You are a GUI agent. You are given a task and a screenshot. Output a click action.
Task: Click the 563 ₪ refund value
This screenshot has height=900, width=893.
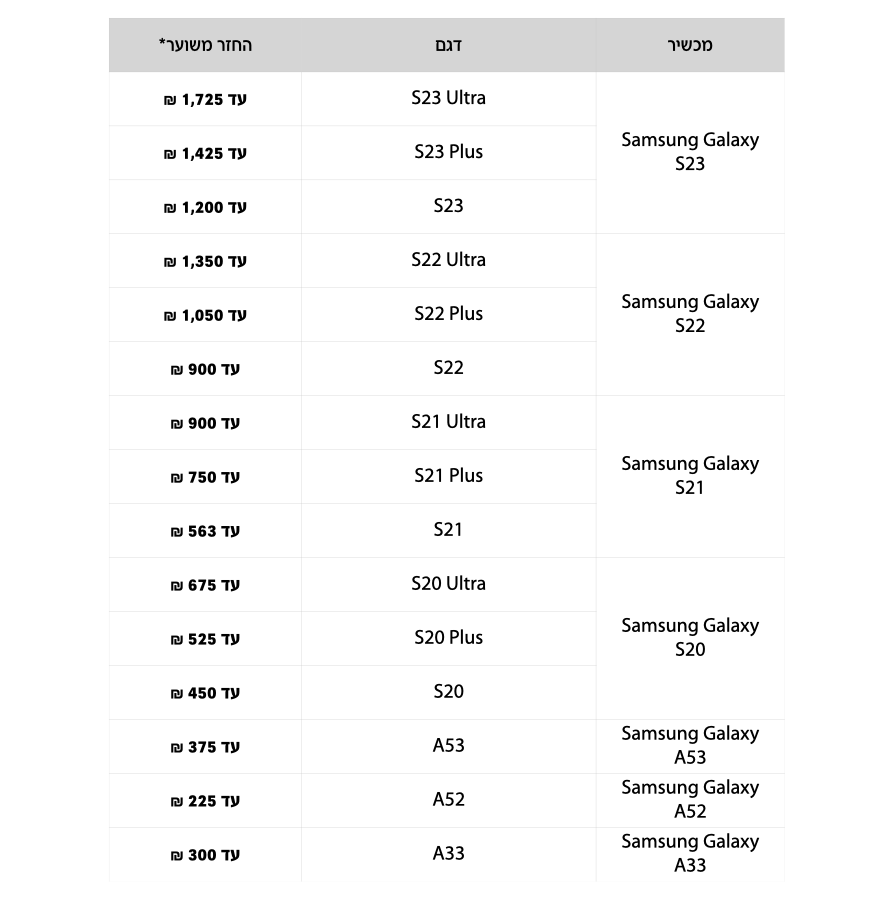(205, 532)
